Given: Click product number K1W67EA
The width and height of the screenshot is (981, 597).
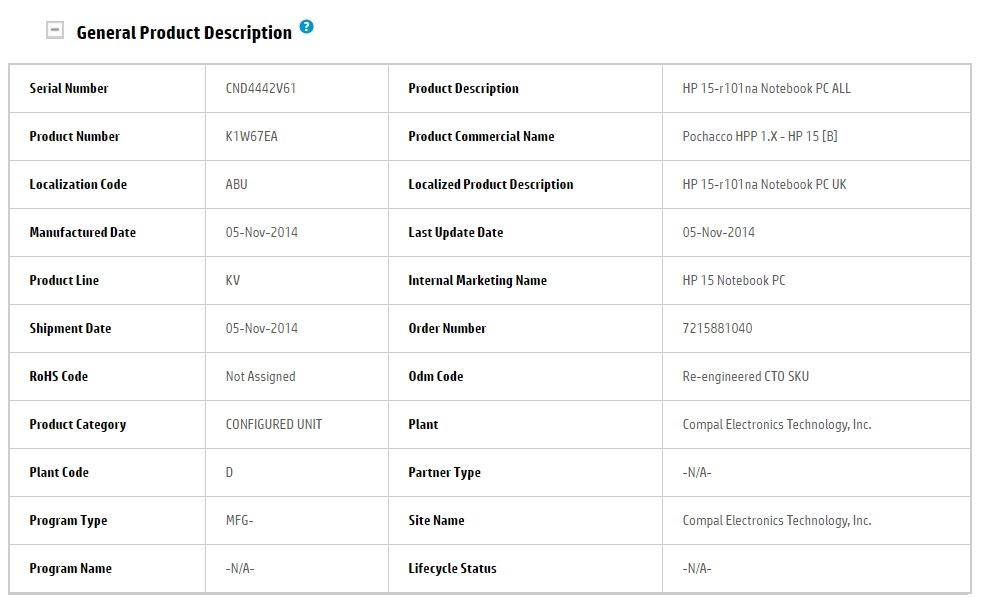Looking at the screenshot, I should pyautogui.click(x=252, y=136).
